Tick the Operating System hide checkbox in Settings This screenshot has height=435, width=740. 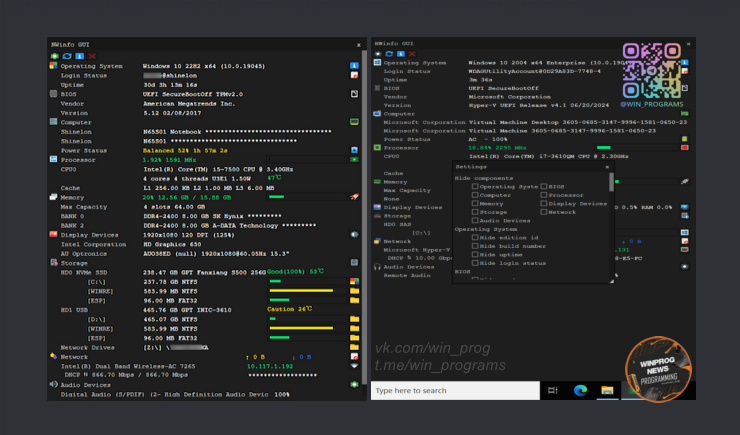click(475, 186)
